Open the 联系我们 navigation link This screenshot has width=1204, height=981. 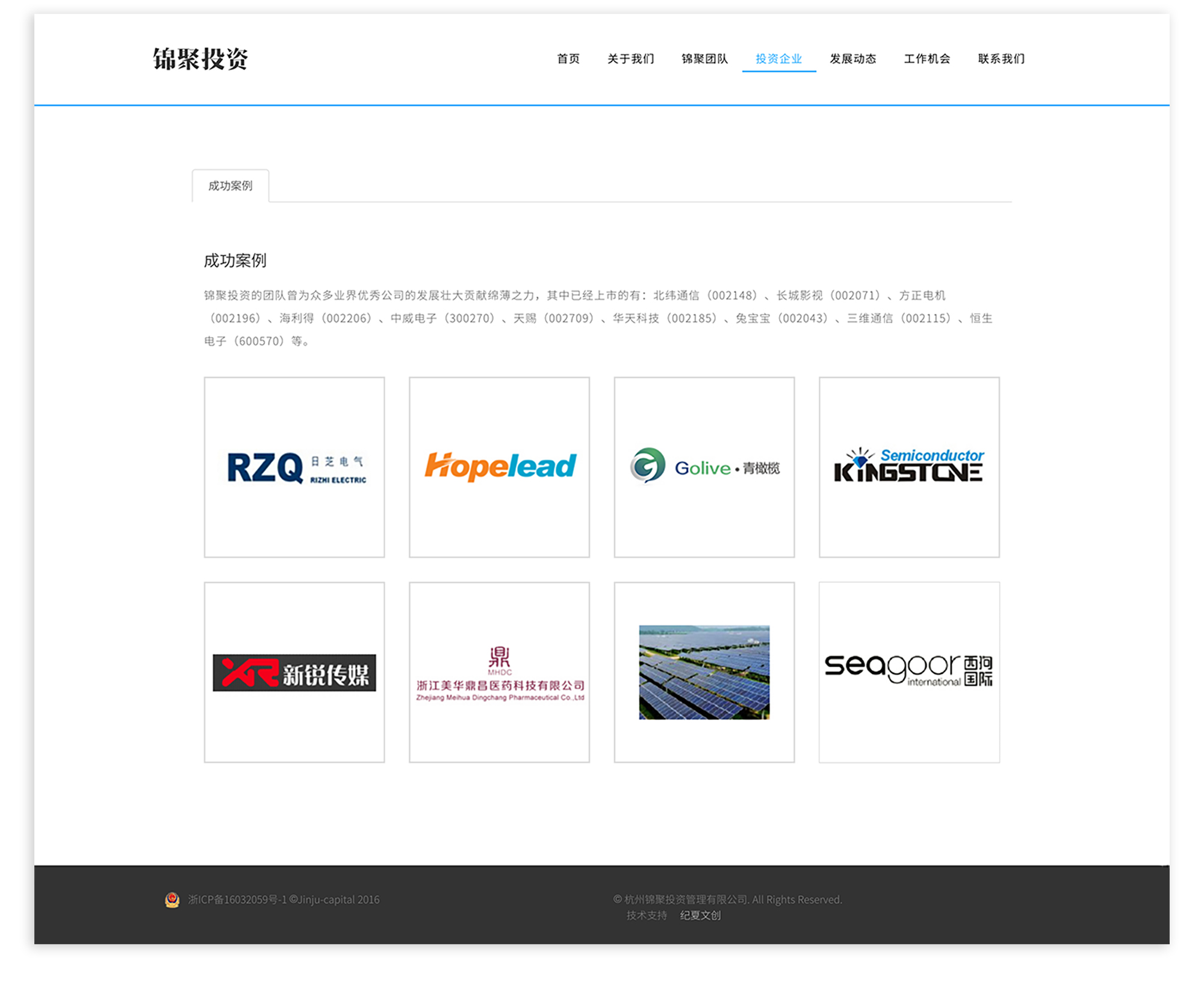coord(1001,59)
